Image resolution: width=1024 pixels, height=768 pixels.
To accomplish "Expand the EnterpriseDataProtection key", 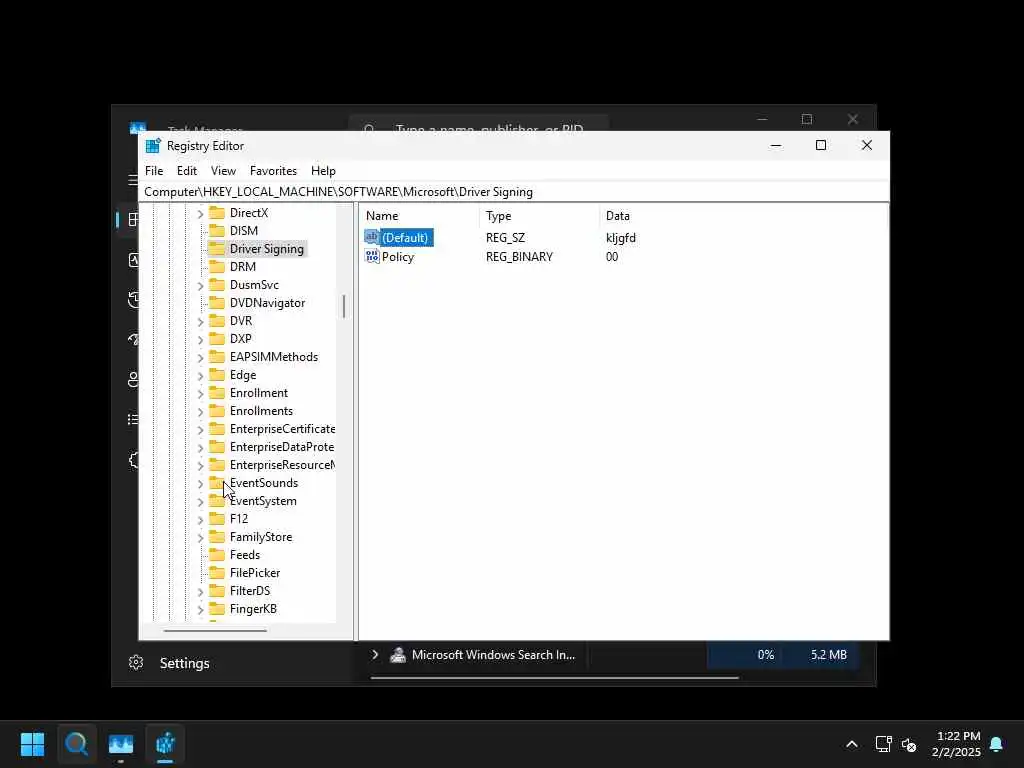I will [x=200, y=447].
